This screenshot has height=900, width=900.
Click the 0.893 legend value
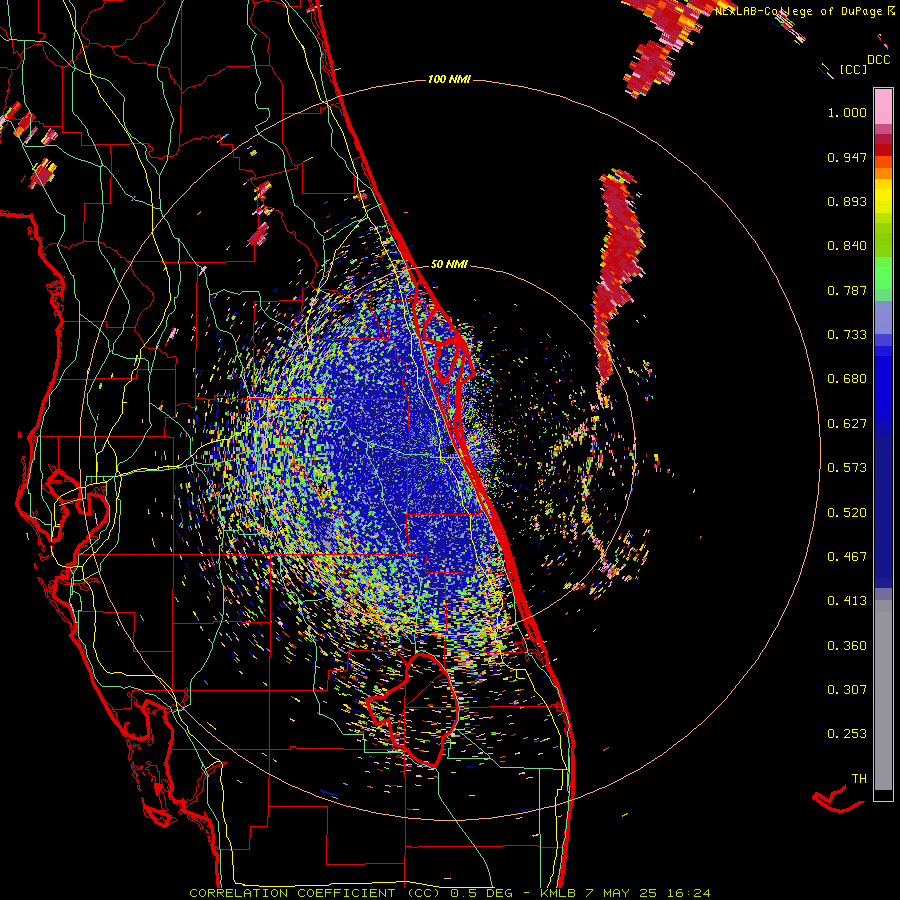[x=847, y=201]
